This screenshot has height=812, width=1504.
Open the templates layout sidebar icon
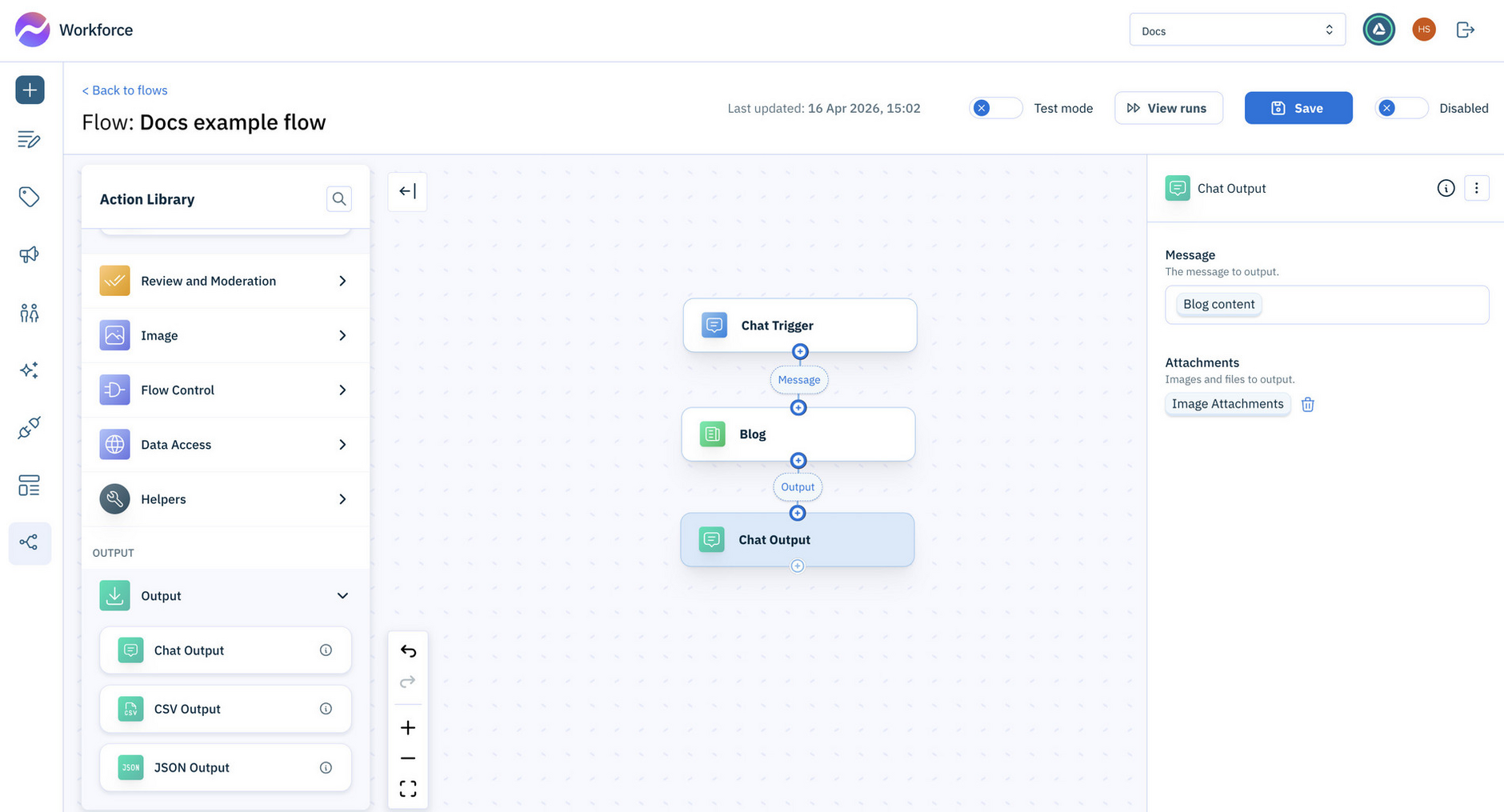coord(30,486)
